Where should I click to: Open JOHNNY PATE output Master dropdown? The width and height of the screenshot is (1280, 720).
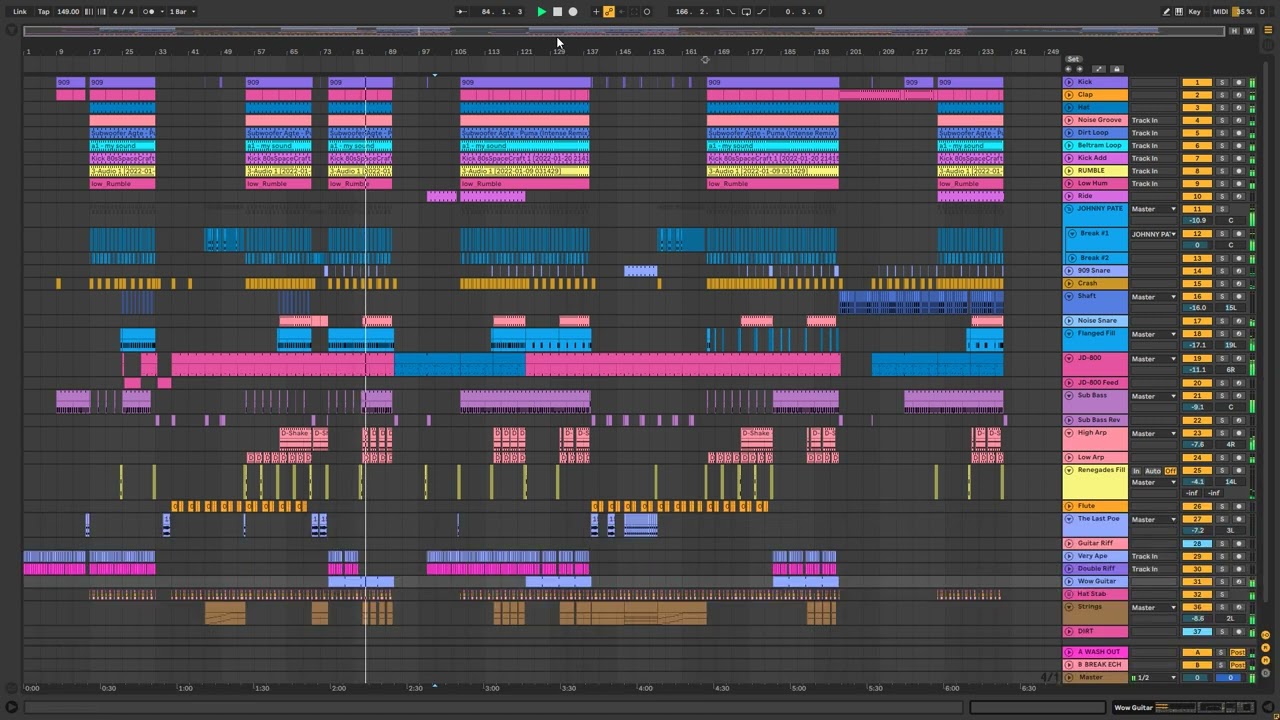[1154, 209]
